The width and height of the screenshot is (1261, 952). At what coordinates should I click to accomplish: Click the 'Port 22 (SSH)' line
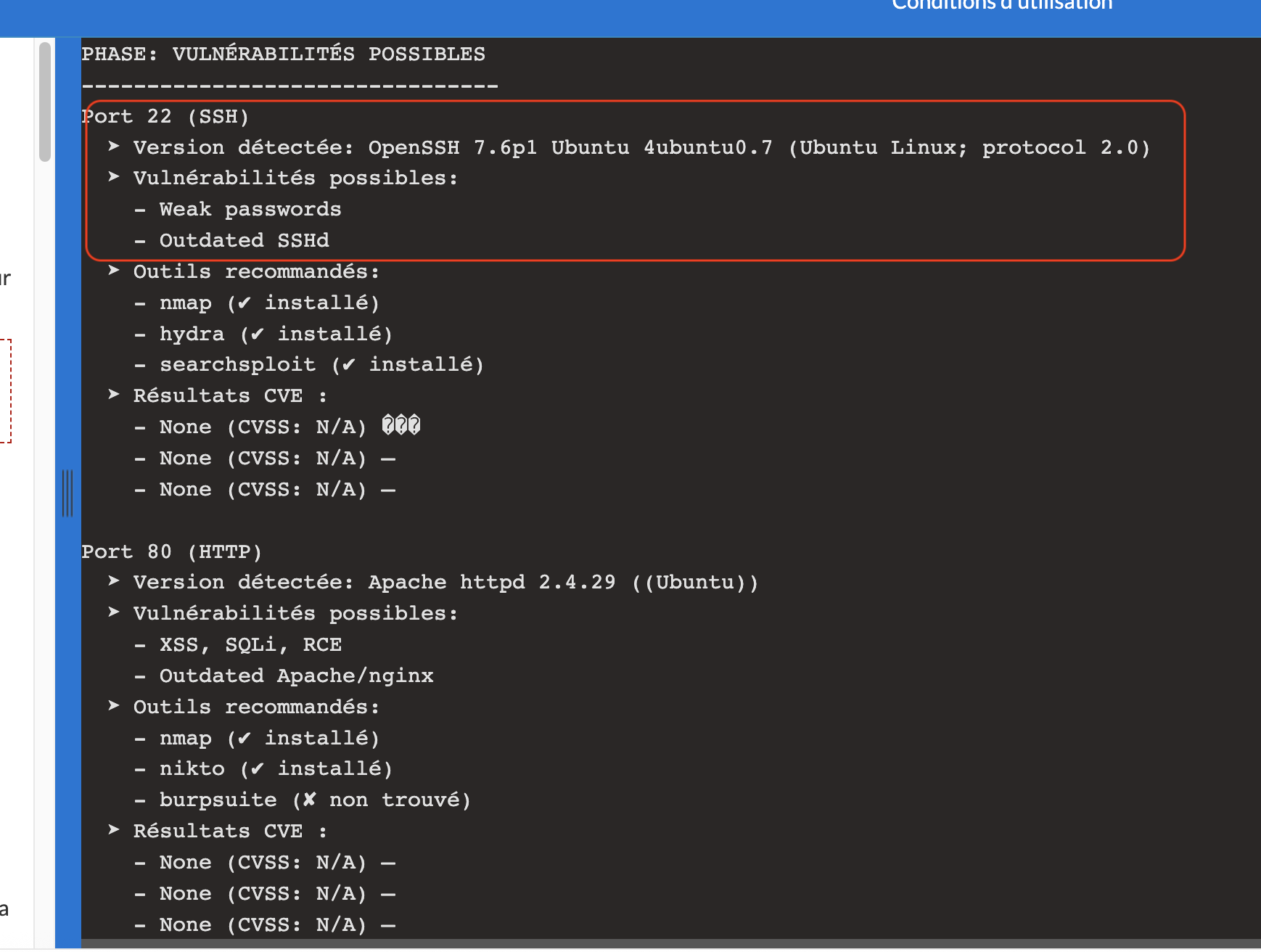pyautogui.click(x=165, y=117)
